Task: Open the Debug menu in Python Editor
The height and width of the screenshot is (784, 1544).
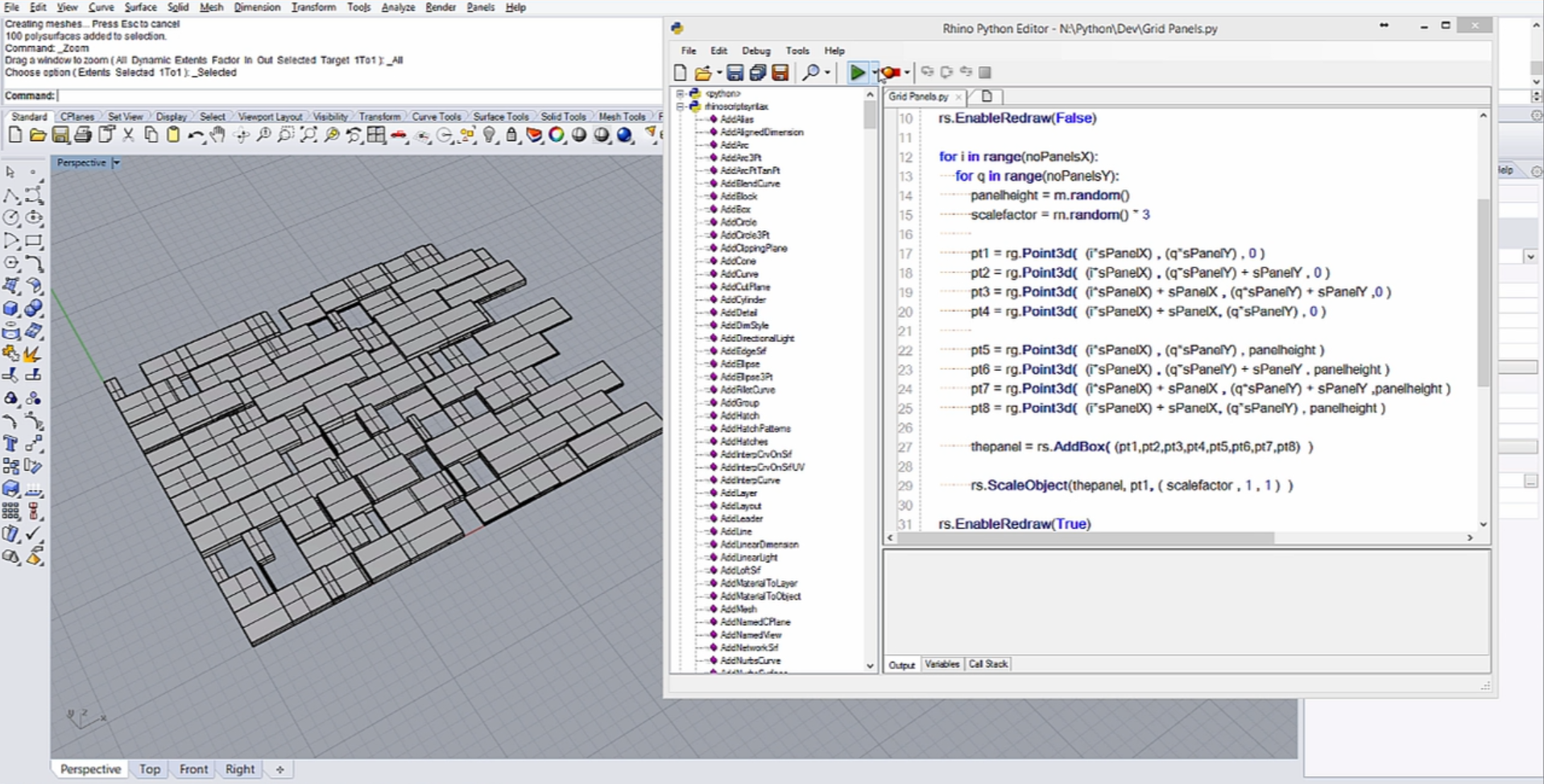Action: coord(755,51)
